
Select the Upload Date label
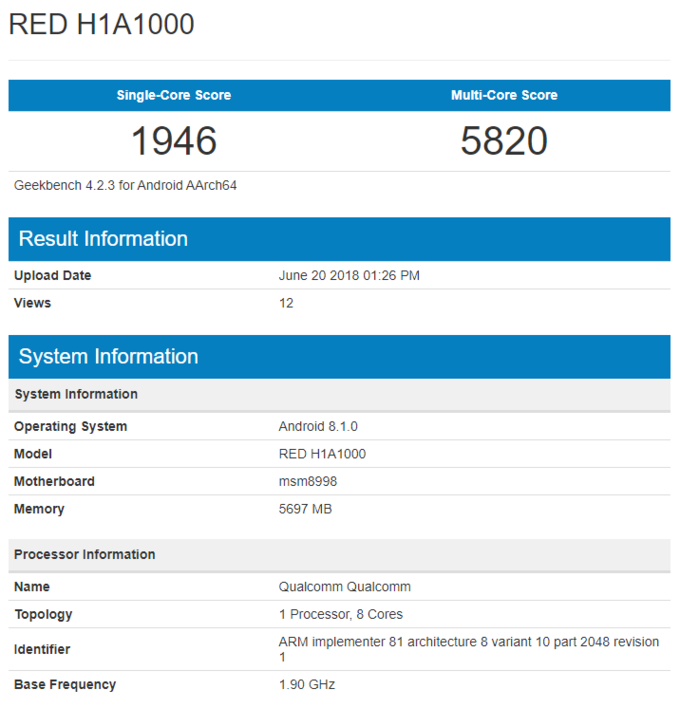coord(52,275)
